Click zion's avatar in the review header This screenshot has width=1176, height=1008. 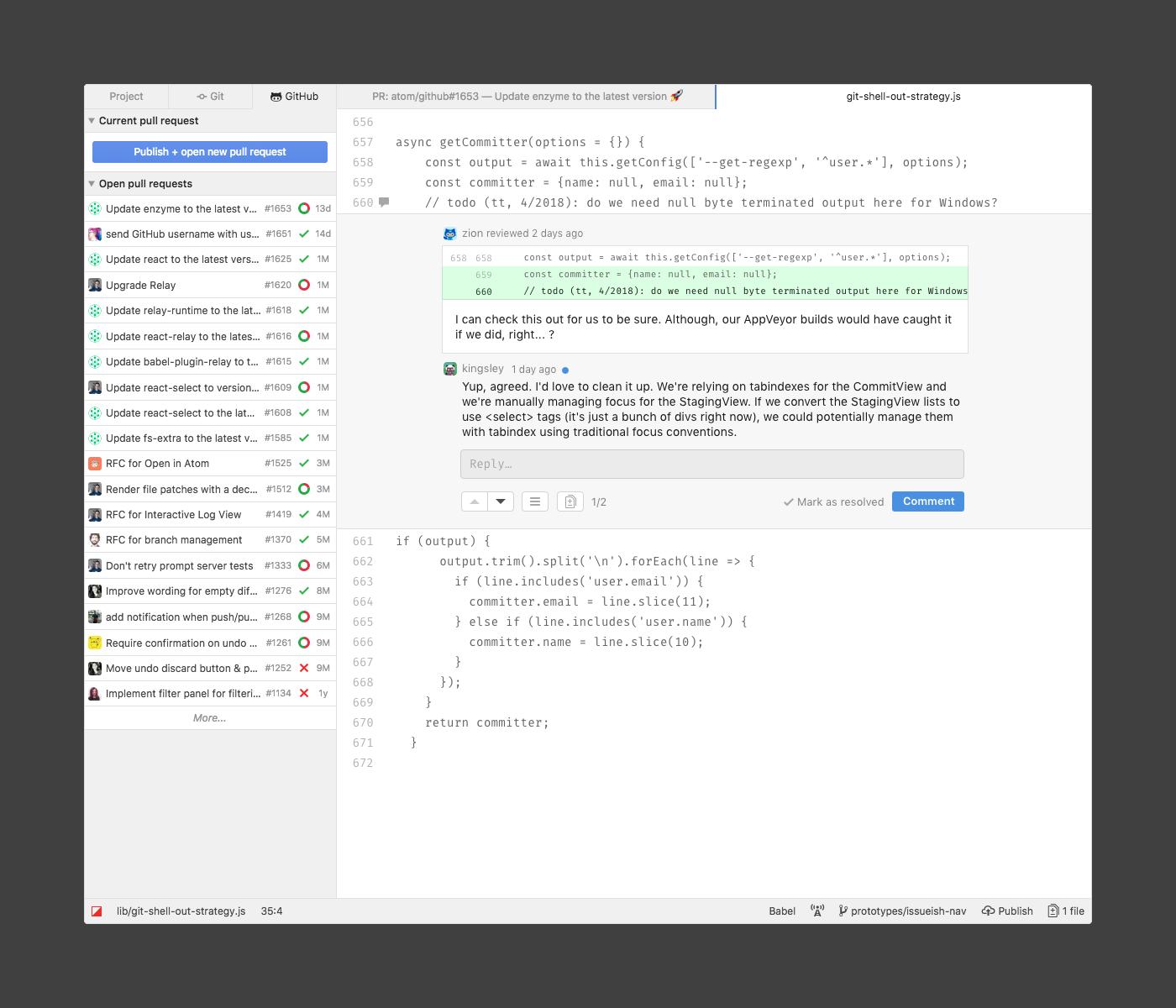click(x=450, y=234)
